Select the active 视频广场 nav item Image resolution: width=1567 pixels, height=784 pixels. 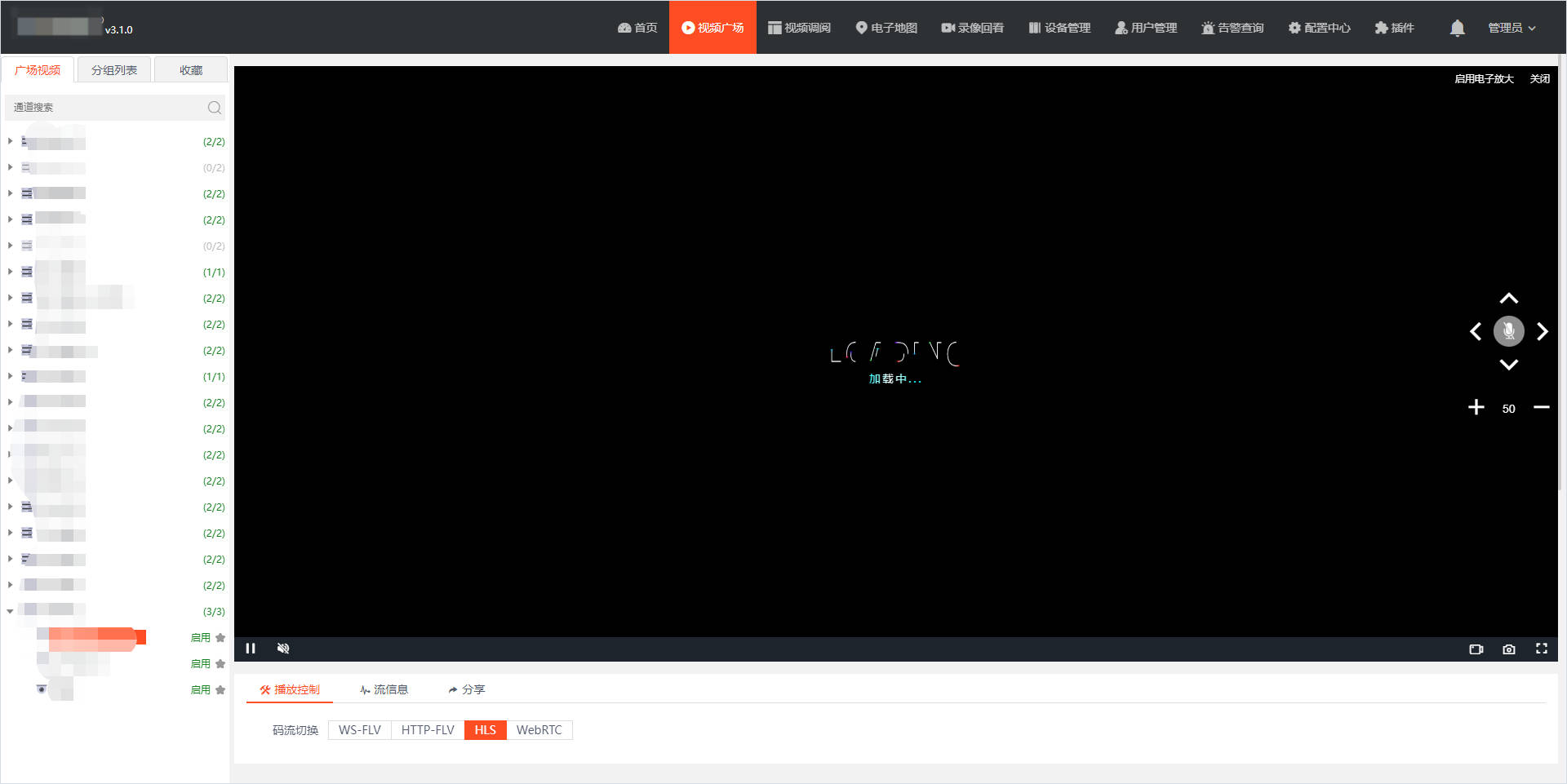click(712, 28)
